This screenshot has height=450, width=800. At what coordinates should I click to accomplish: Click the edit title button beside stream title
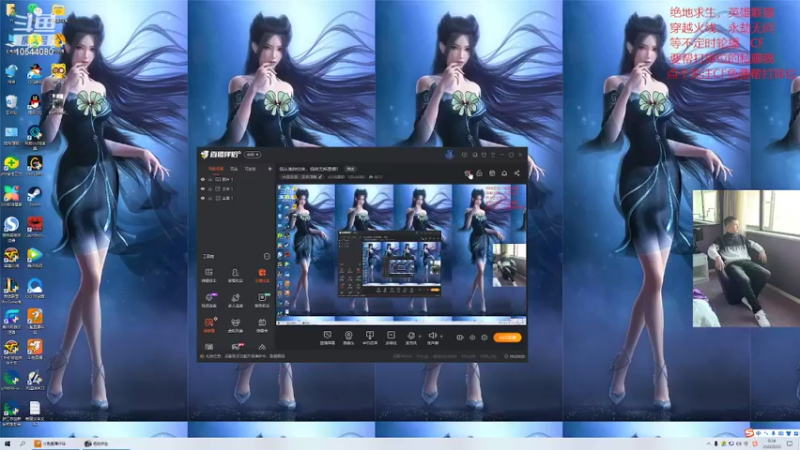[x=351, y=169]
